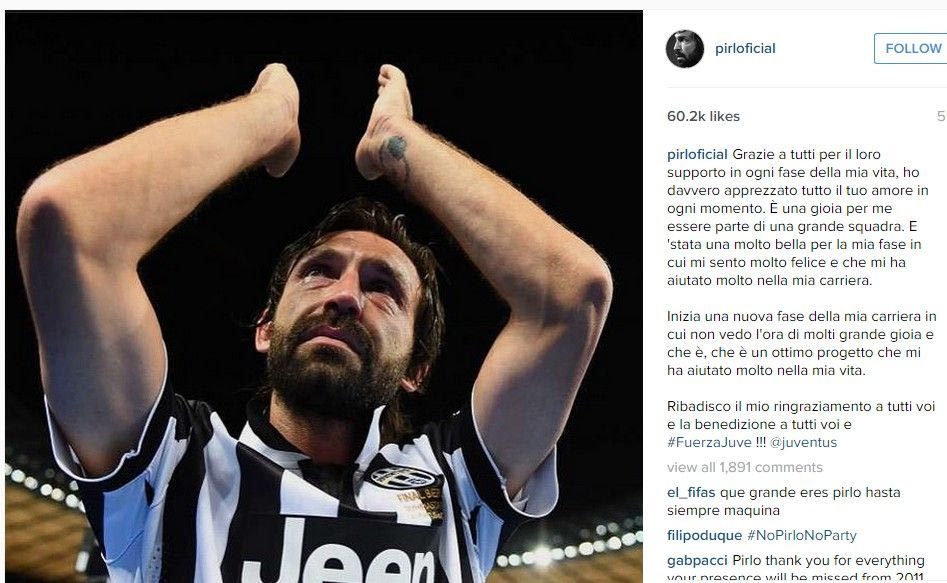Click the FOLLOW button

911,48
